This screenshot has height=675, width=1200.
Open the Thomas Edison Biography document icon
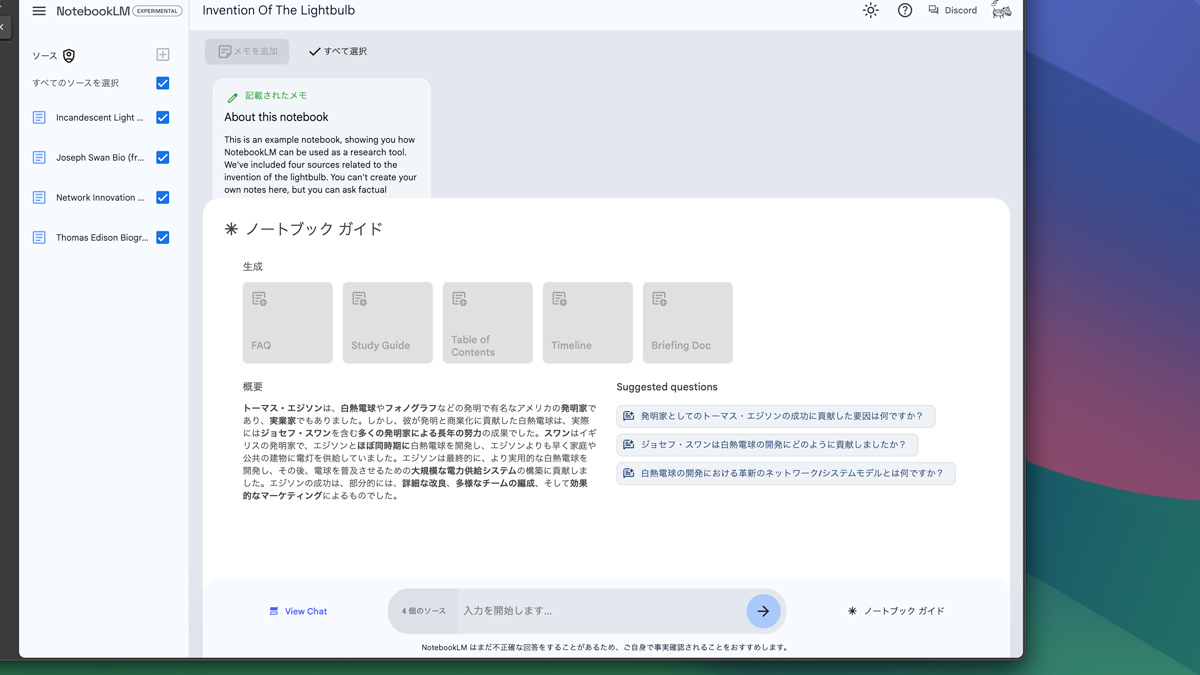[x=39, y=237]
